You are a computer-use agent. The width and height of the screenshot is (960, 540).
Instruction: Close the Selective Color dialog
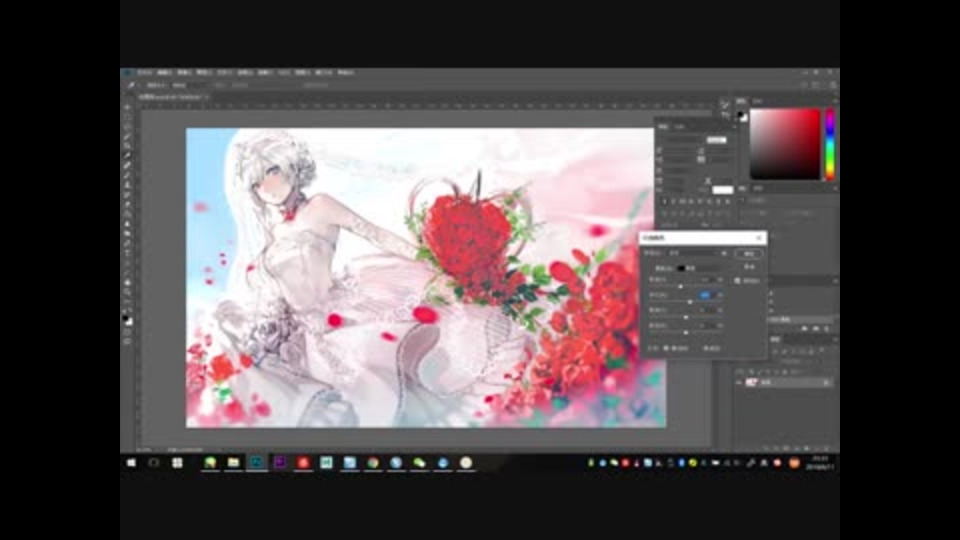pos(759,238)
